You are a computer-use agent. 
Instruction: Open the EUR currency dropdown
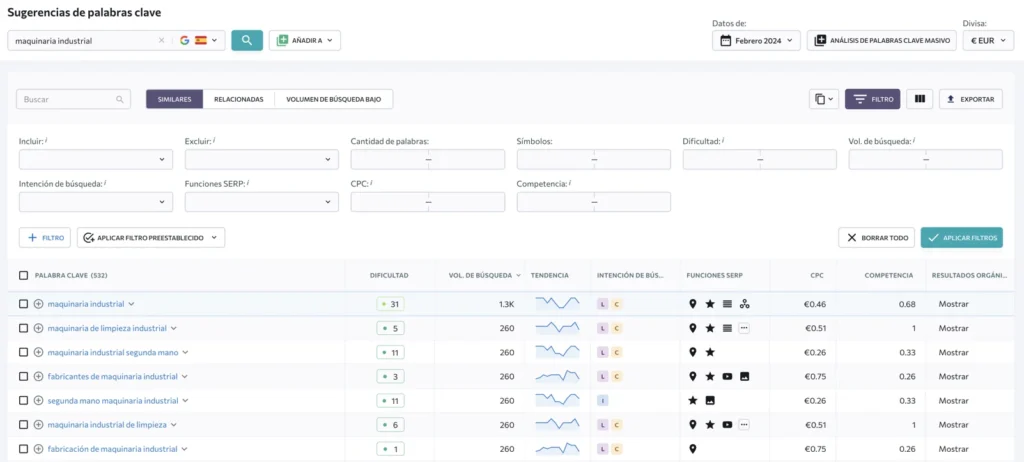988,41
